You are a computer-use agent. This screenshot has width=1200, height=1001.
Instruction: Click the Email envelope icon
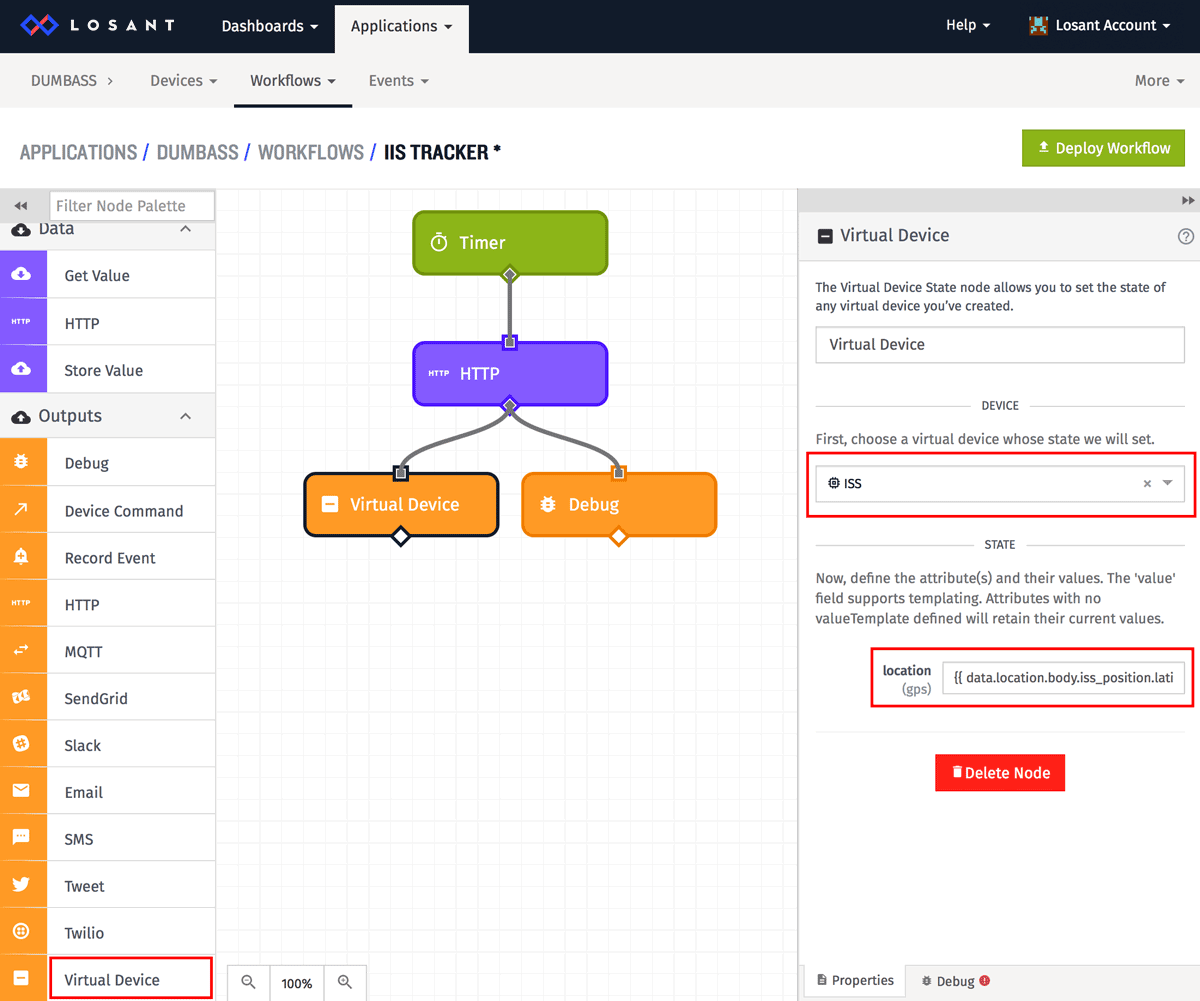point(21,791)
